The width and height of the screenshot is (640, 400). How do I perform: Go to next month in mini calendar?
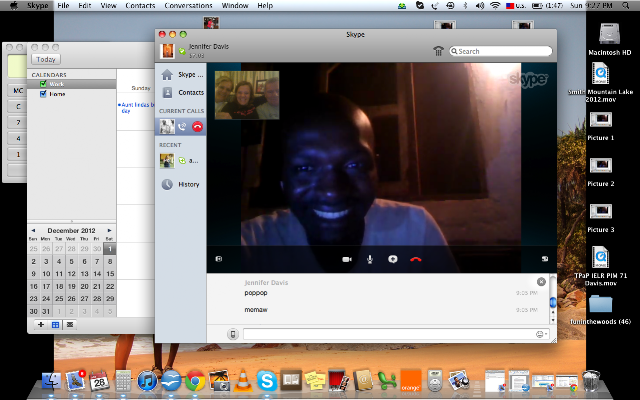109,231
